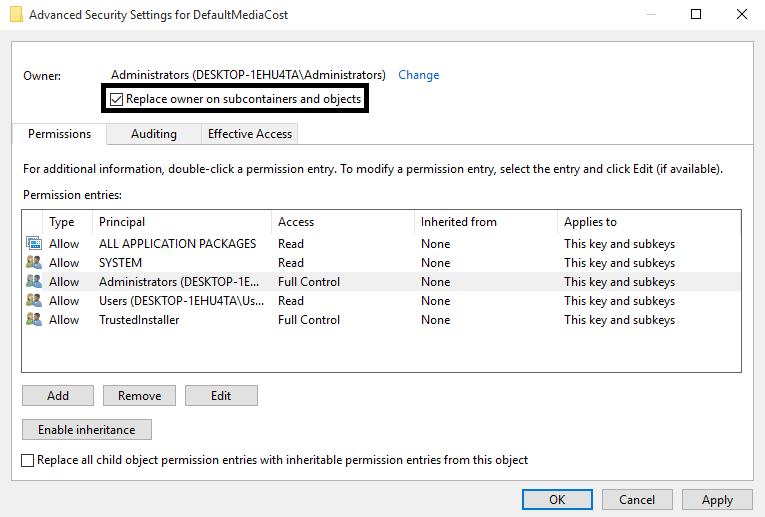This screenshot has width=765, height=517.
Task: Maximize the Advanced Security Settings window
Action: [696, 14]
